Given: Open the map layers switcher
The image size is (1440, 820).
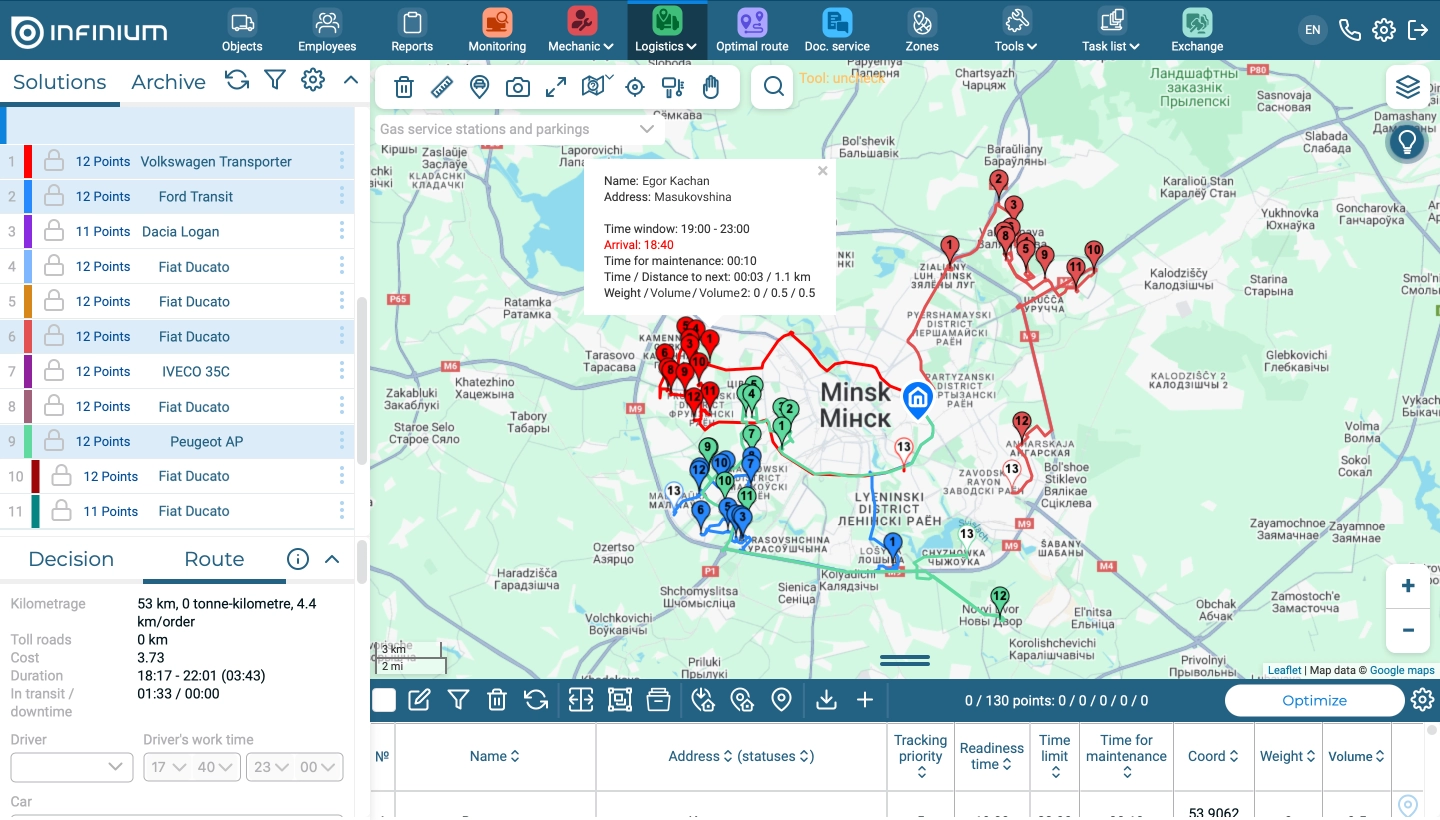Looking at the screenshot, I should [x=1408, y=88].
